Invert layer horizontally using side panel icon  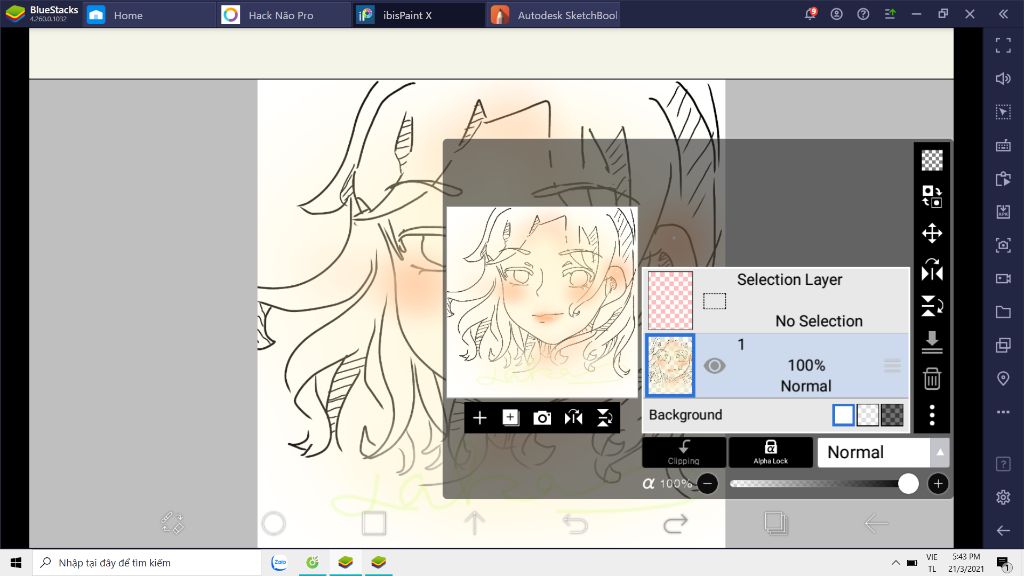tap(932, 270)
